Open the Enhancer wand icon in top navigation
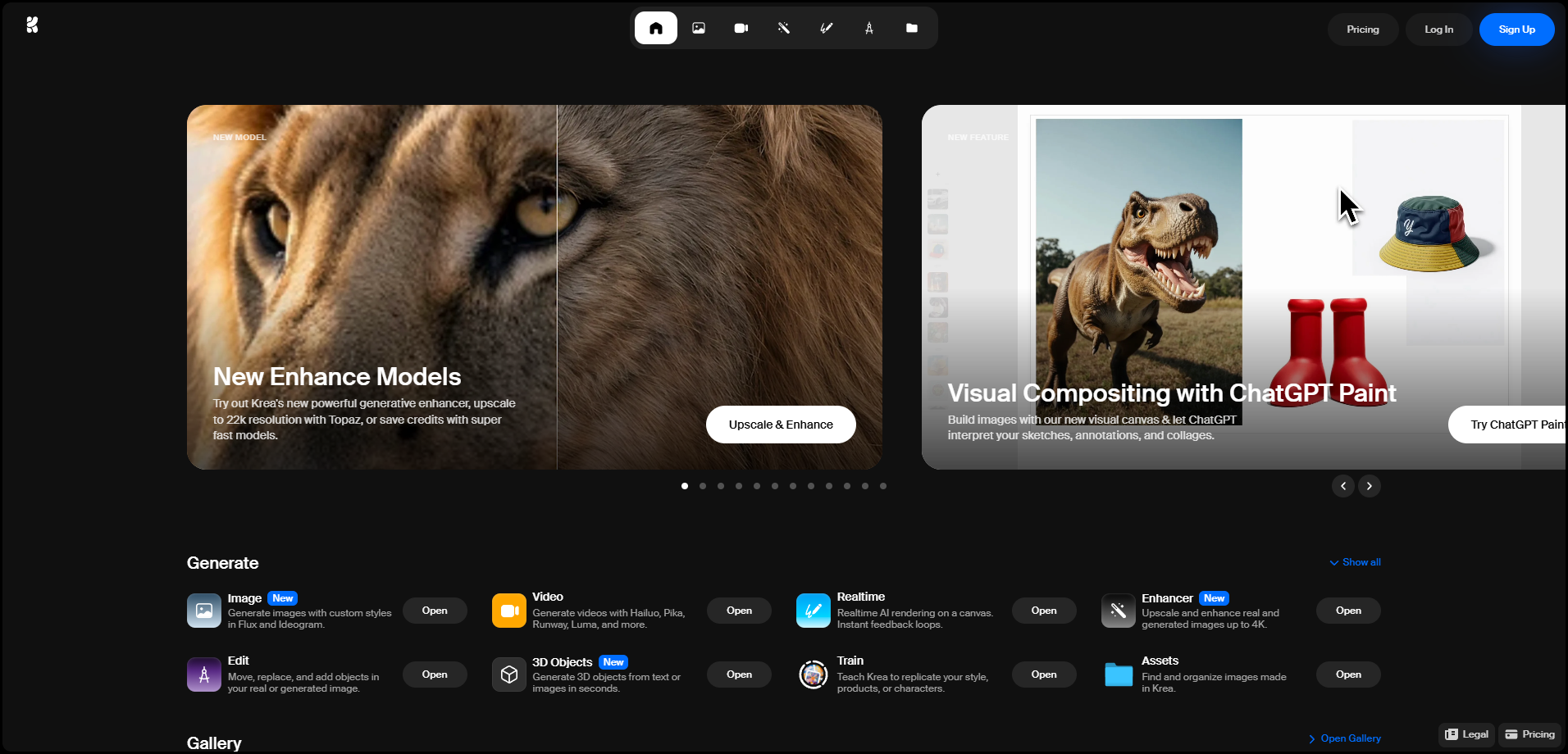The height and width of the screenshot is (754, 1568). [784, 28]
